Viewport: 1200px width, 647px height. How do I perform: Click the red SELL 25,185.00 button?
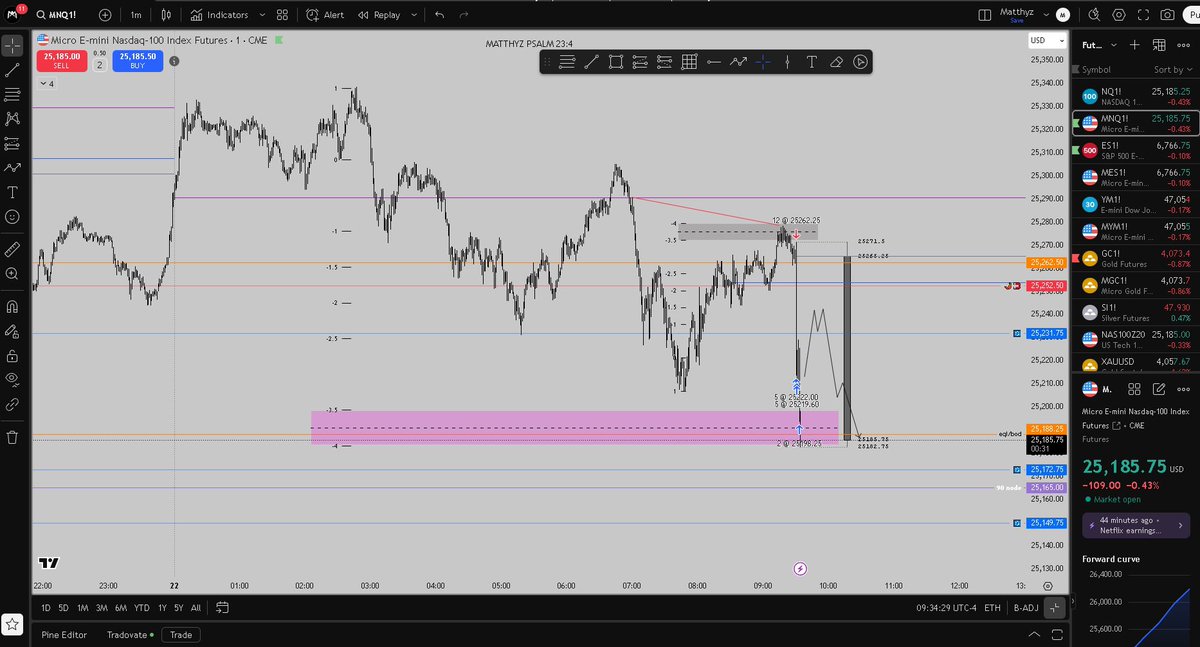pyautogui.click(x=61, y=61)
